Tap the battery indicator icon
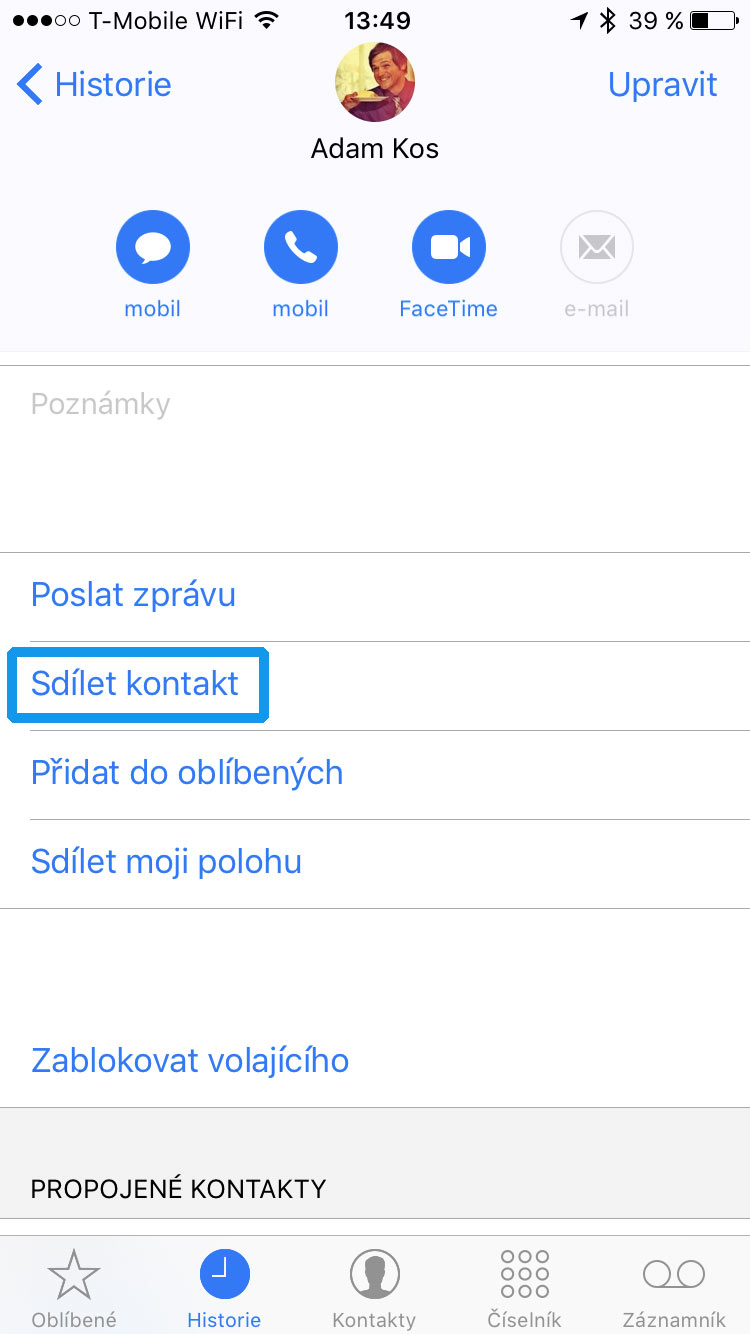This screenshot has height=1334, width=750. (713, 20)
